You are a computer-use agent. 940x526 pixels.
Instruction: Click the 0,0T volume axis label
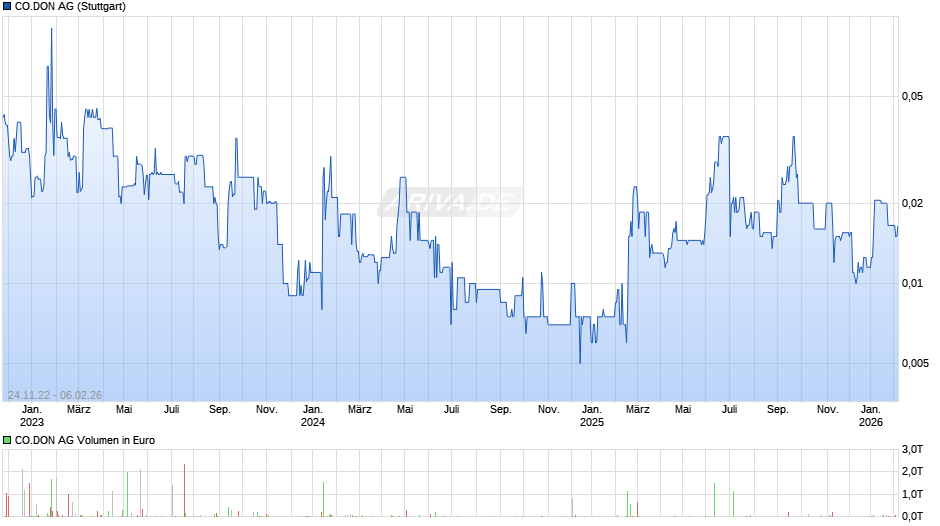click(x=912, y=516)
